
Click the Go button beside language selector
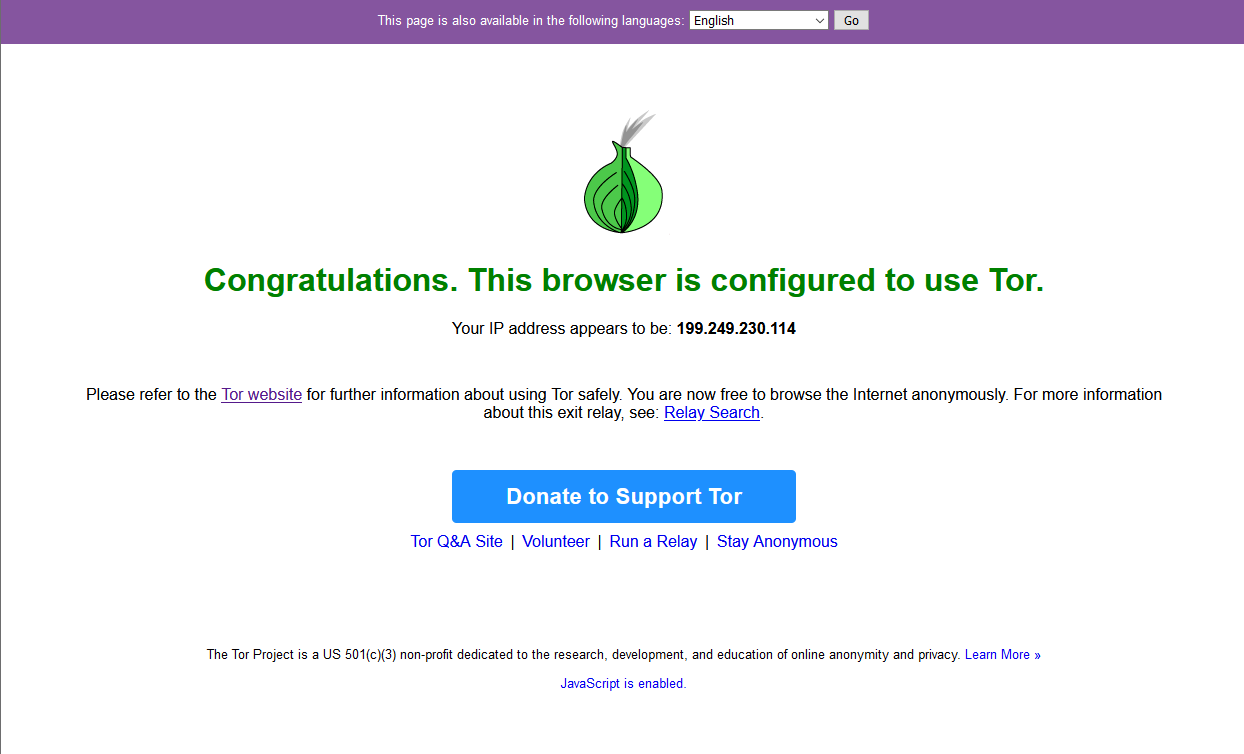[x=851, y=20]
